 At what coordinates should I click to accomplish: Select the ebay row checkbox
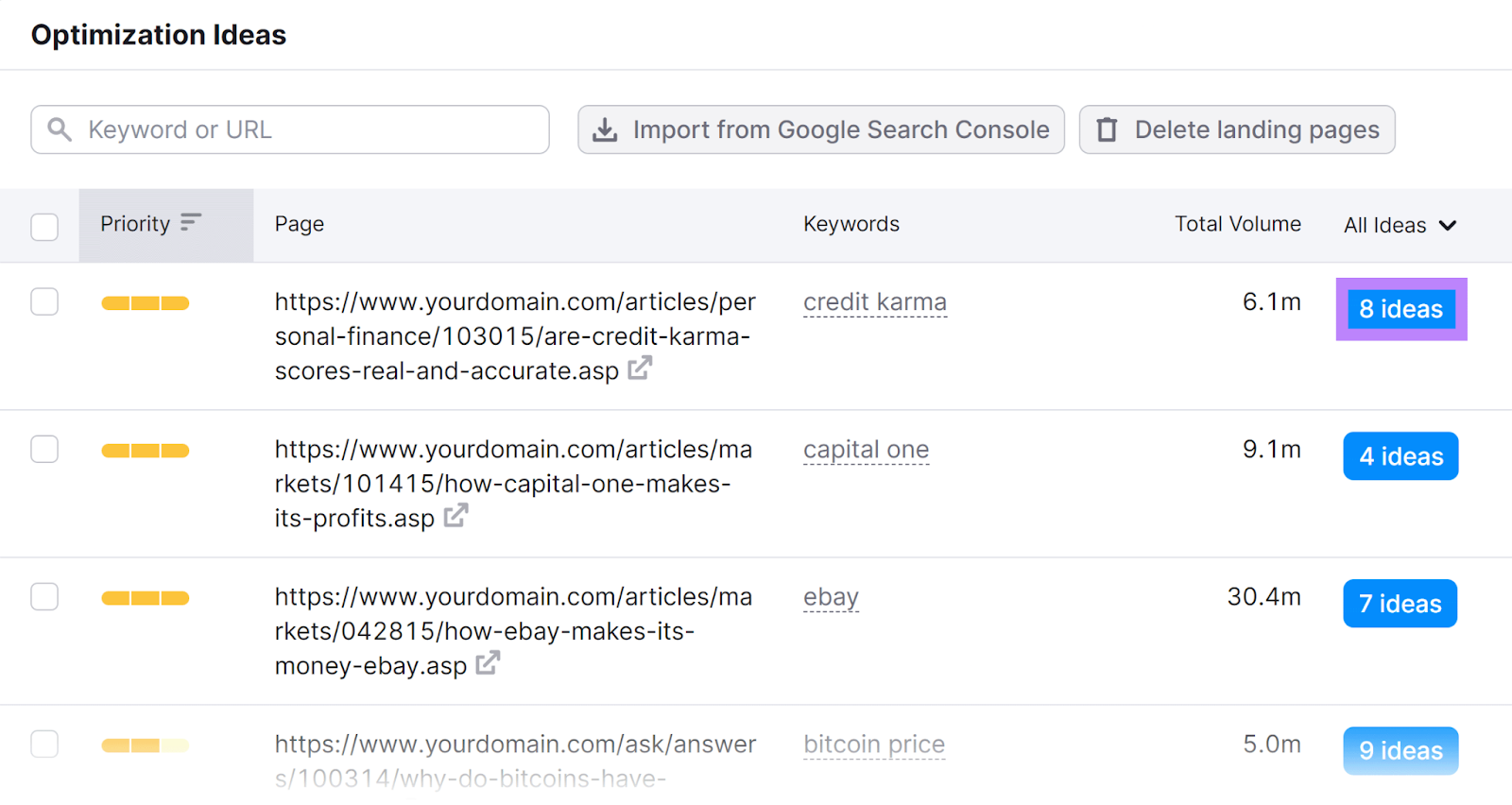(x=44, y=596)
